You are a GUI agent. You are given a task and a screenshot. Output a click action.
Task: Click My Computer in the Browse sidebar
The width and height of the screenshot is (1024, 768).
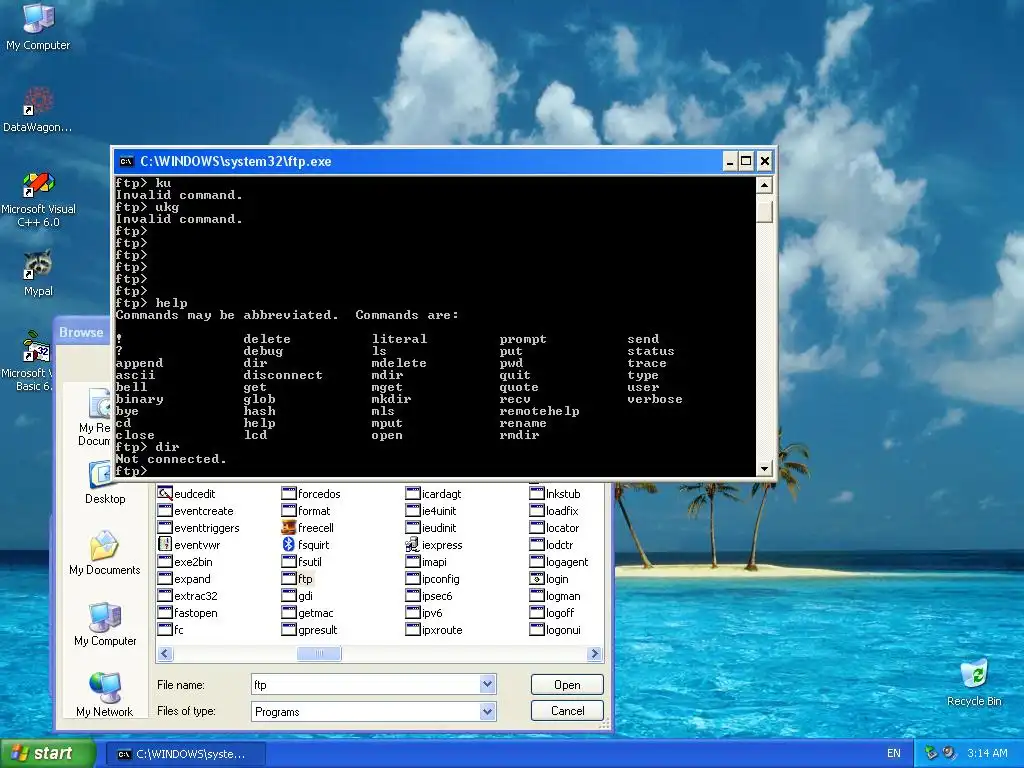[x=104, y=624]
